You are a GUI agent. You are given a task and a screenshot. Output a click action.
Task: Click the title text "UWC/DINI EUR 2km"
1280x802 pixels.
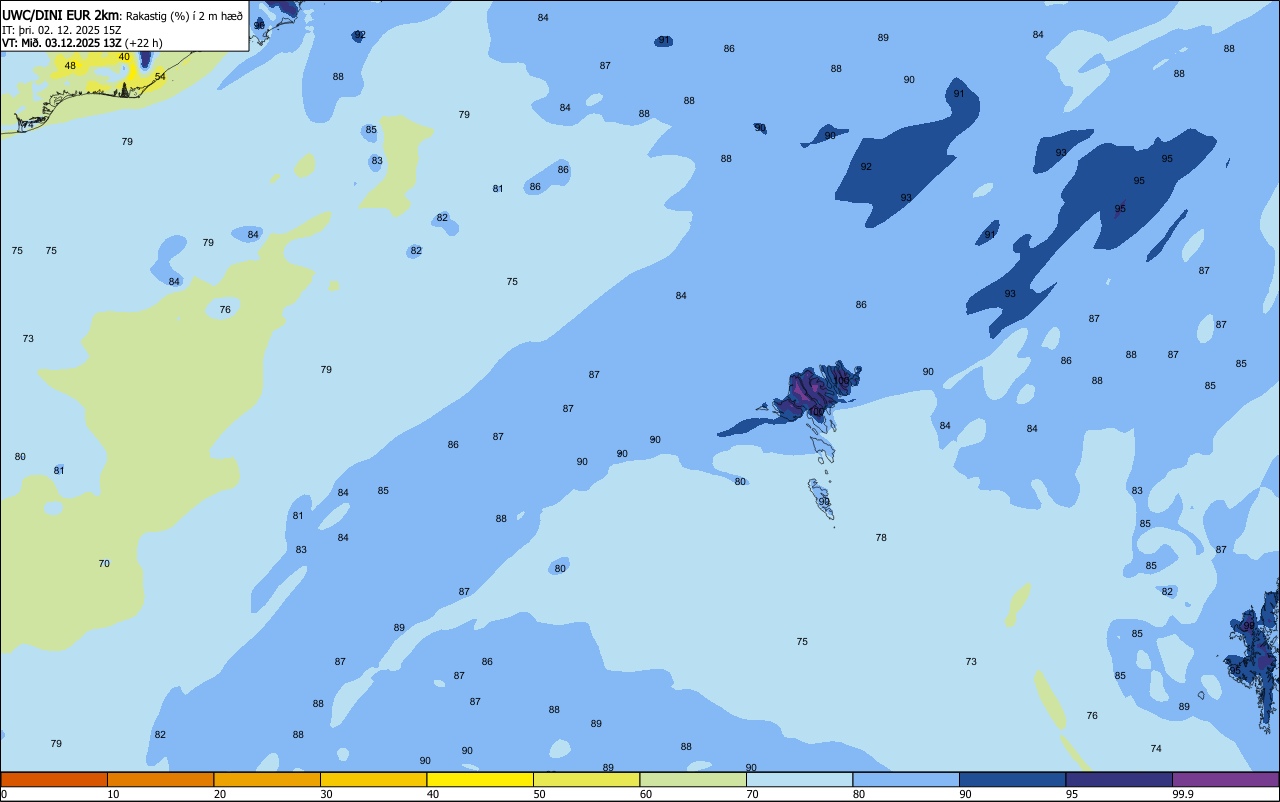pos(60,15)
